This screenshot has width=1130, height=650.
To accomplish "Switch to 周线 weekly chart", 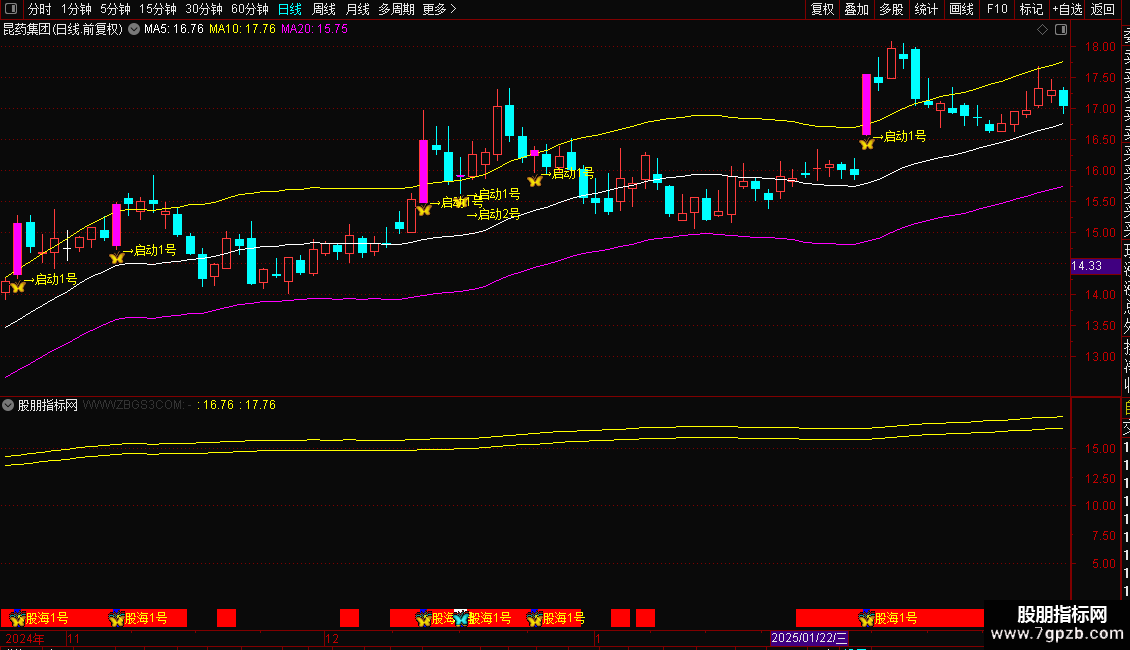I will coord(324,9).
